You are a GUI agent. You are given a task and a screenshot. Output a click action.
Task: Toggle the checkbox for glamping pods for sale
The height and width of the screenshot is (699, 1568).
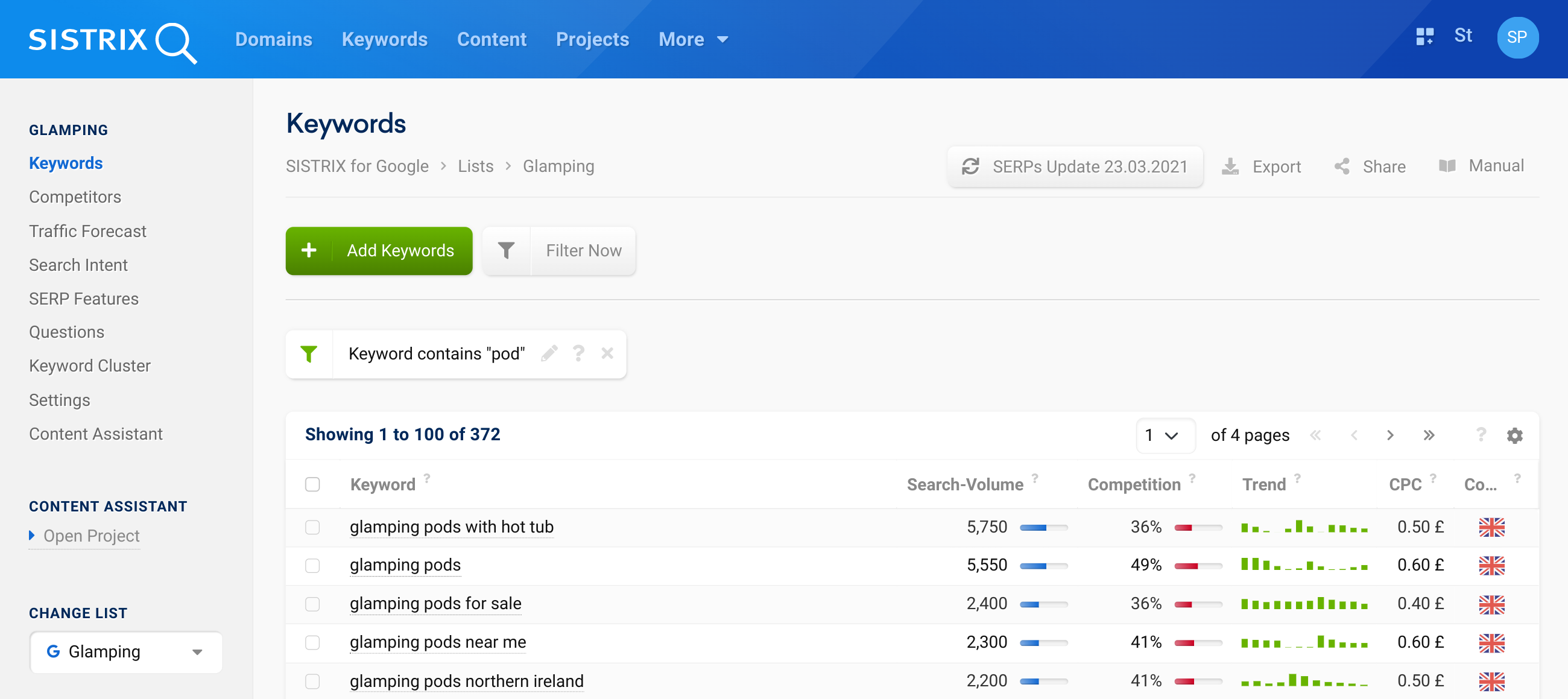click(312, 602)
